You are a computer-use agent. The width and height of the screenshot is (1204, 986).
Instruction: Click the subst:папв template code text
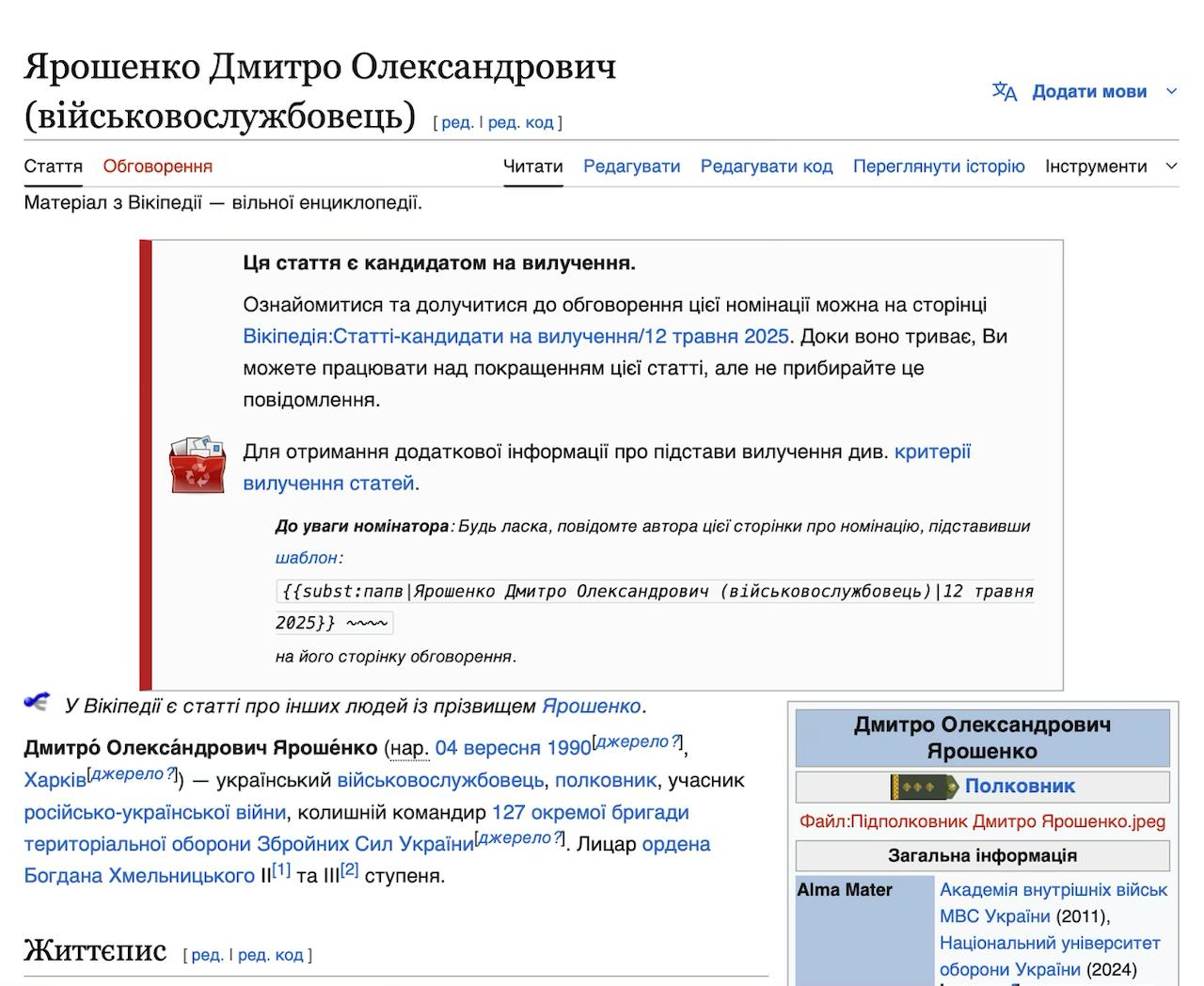coord(656,607)
